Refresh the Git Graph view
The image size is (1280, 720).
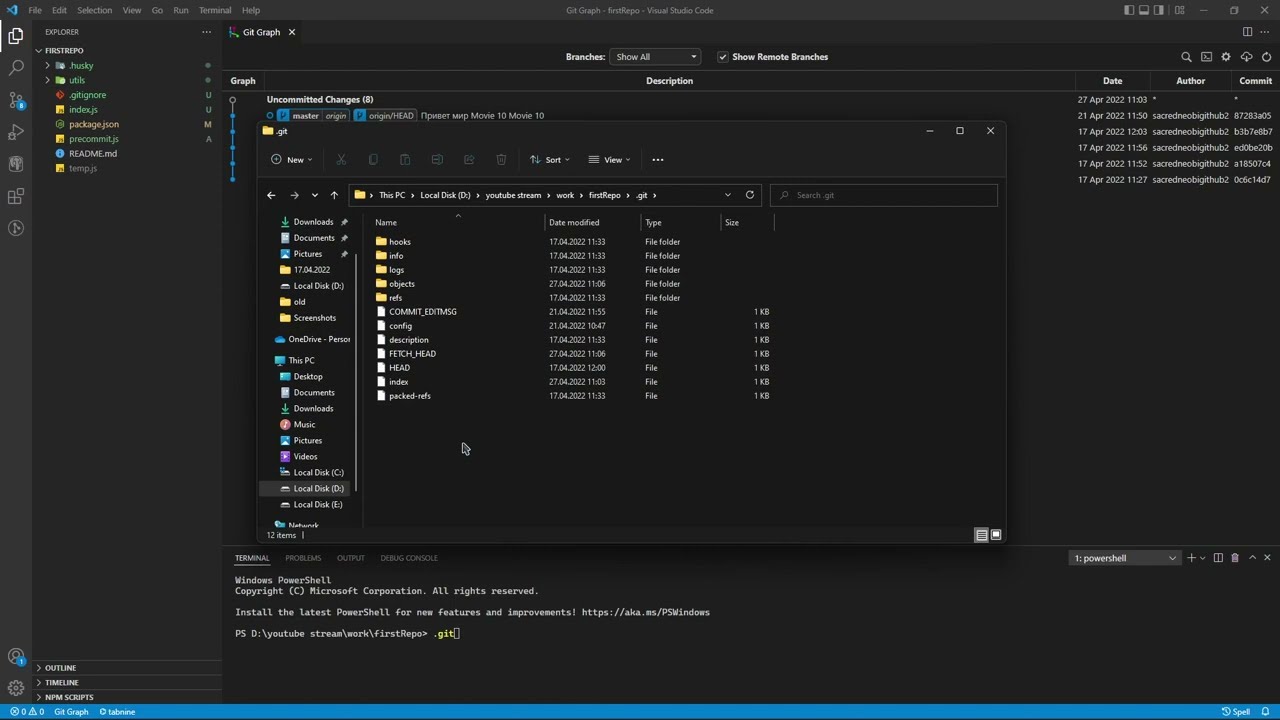coord(1266,57)
